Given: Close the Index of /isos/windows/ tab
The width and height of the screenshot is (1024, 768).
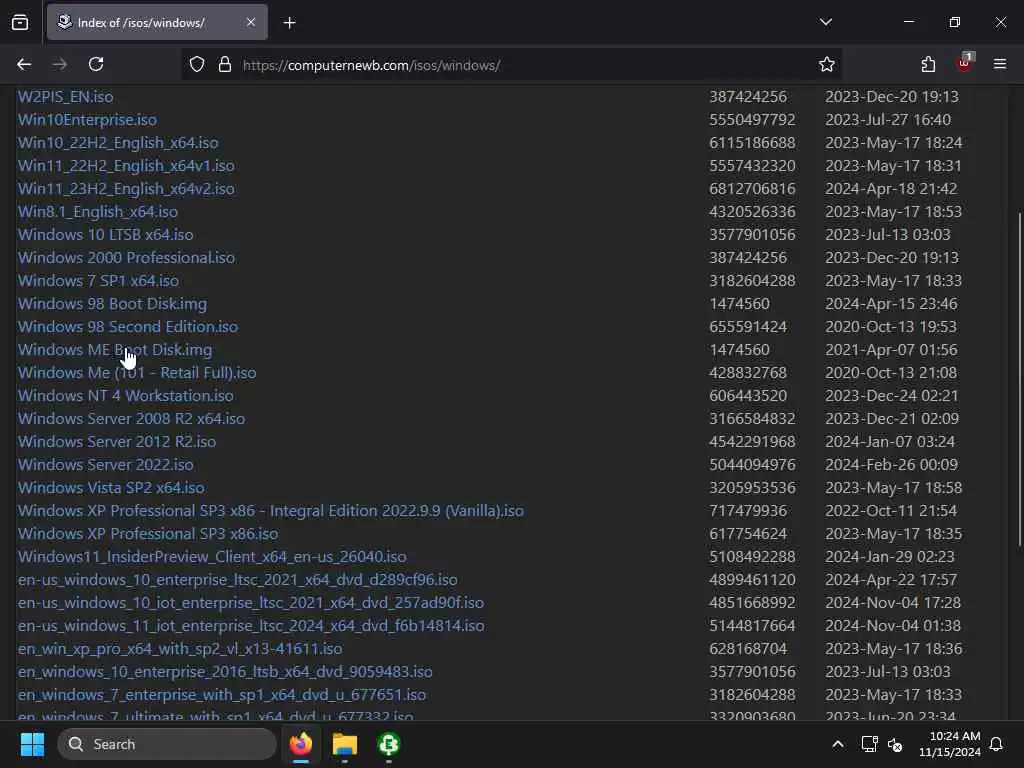Looking at the screenshot, I should point(251,22).
